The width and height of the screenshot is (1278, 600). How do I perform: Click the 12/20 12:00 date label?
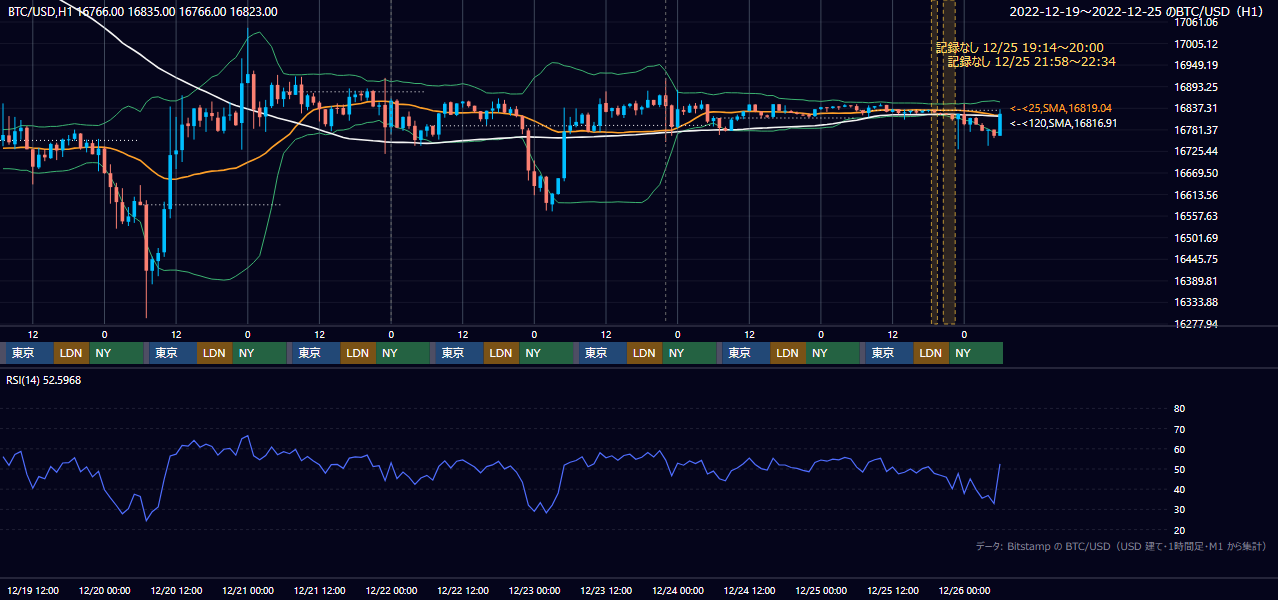tap(176, 590)
